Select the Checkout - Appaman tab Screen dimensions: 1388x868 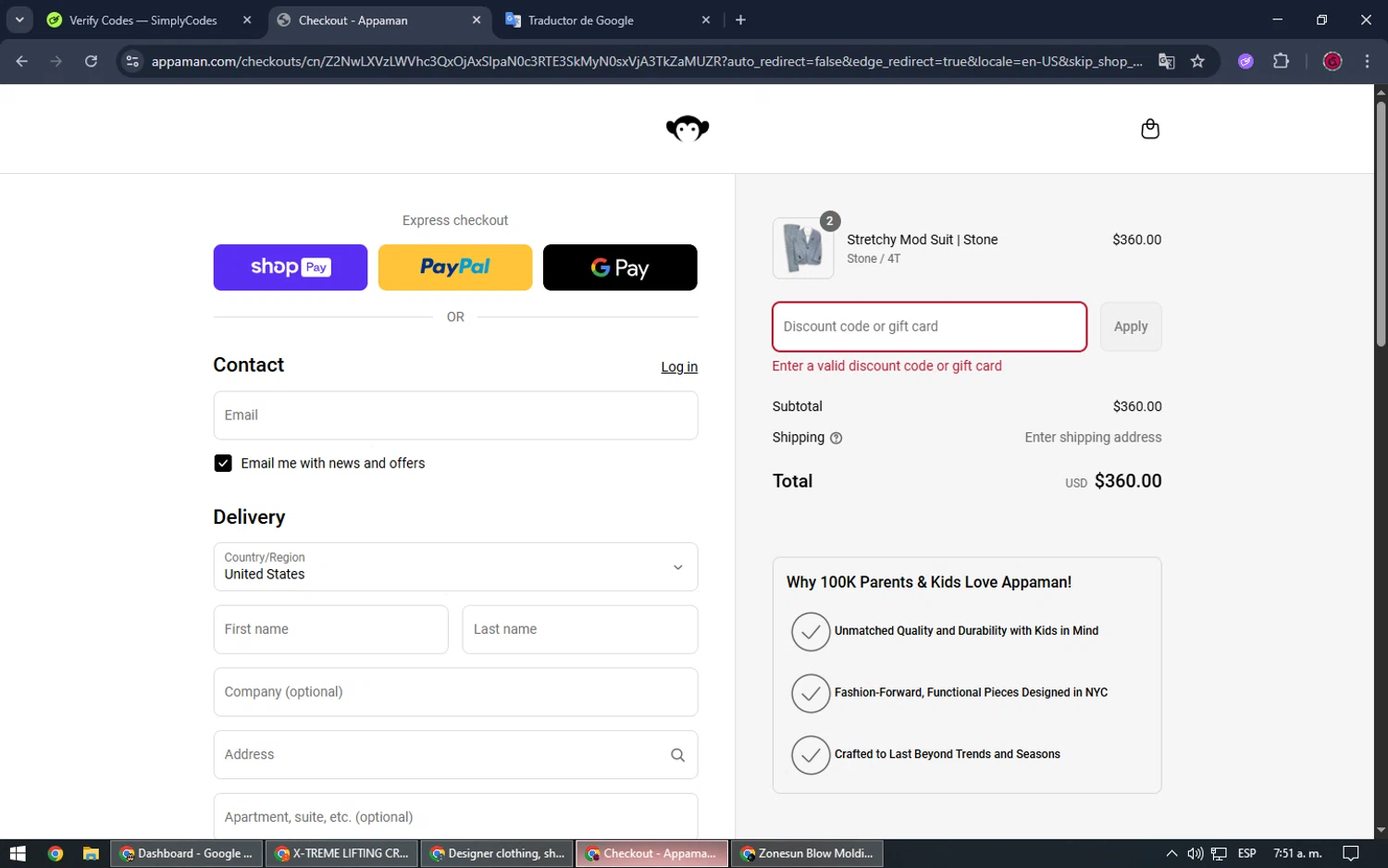pos(379,20)
